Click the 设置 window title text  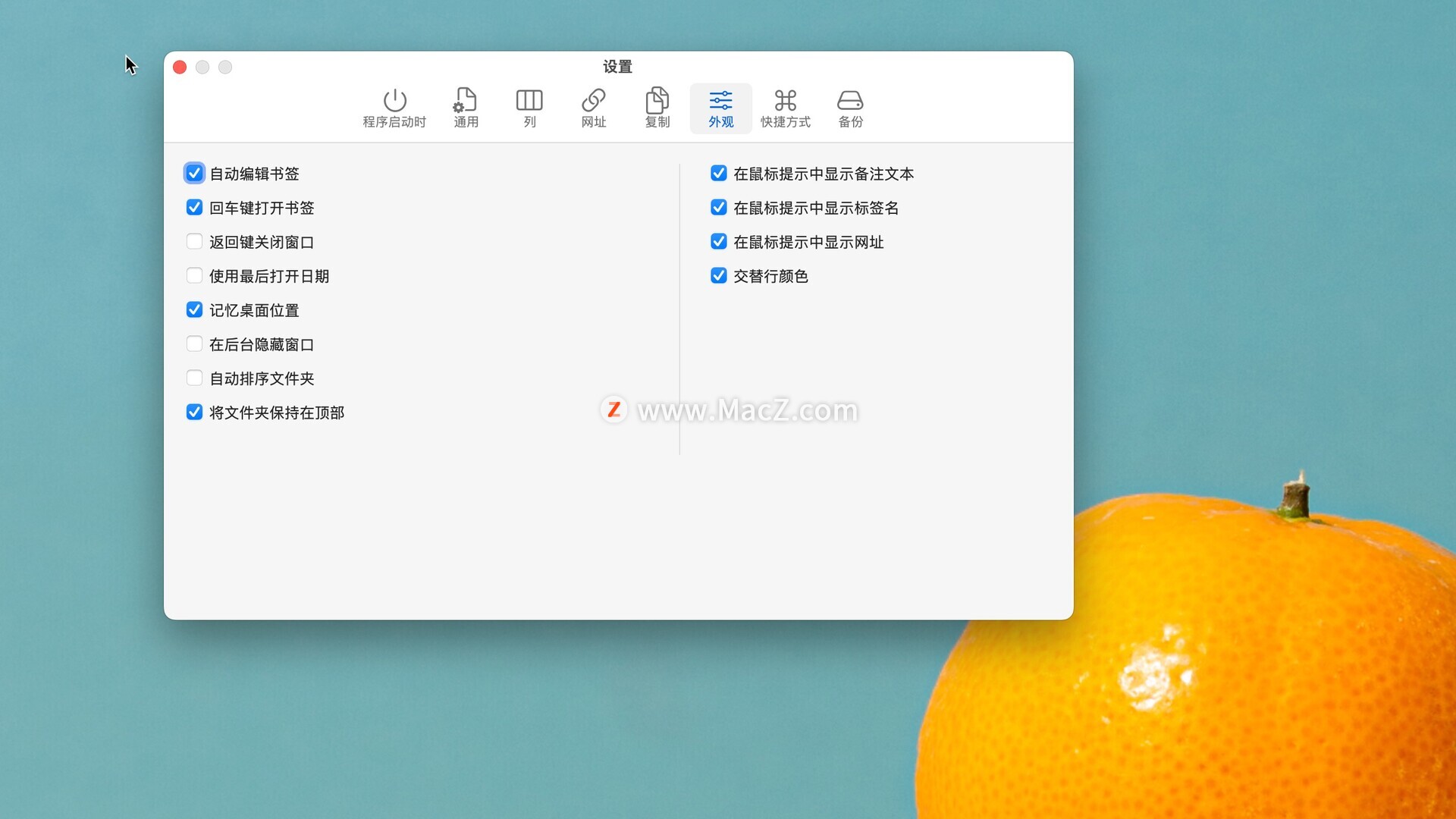click(617, 67)
